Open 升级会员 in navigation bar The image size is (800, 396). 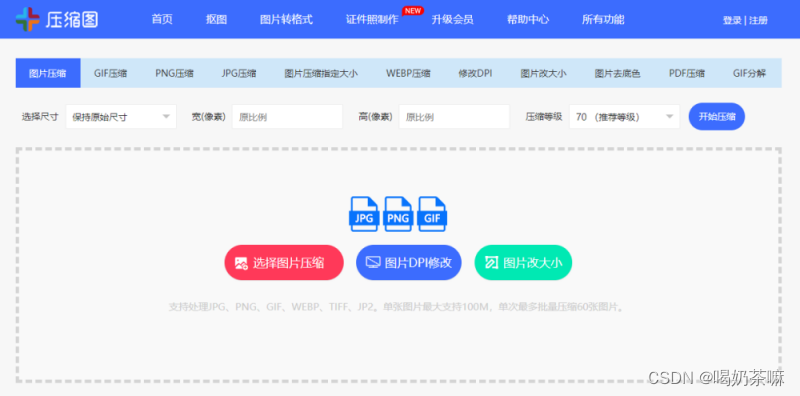point(453,20)
